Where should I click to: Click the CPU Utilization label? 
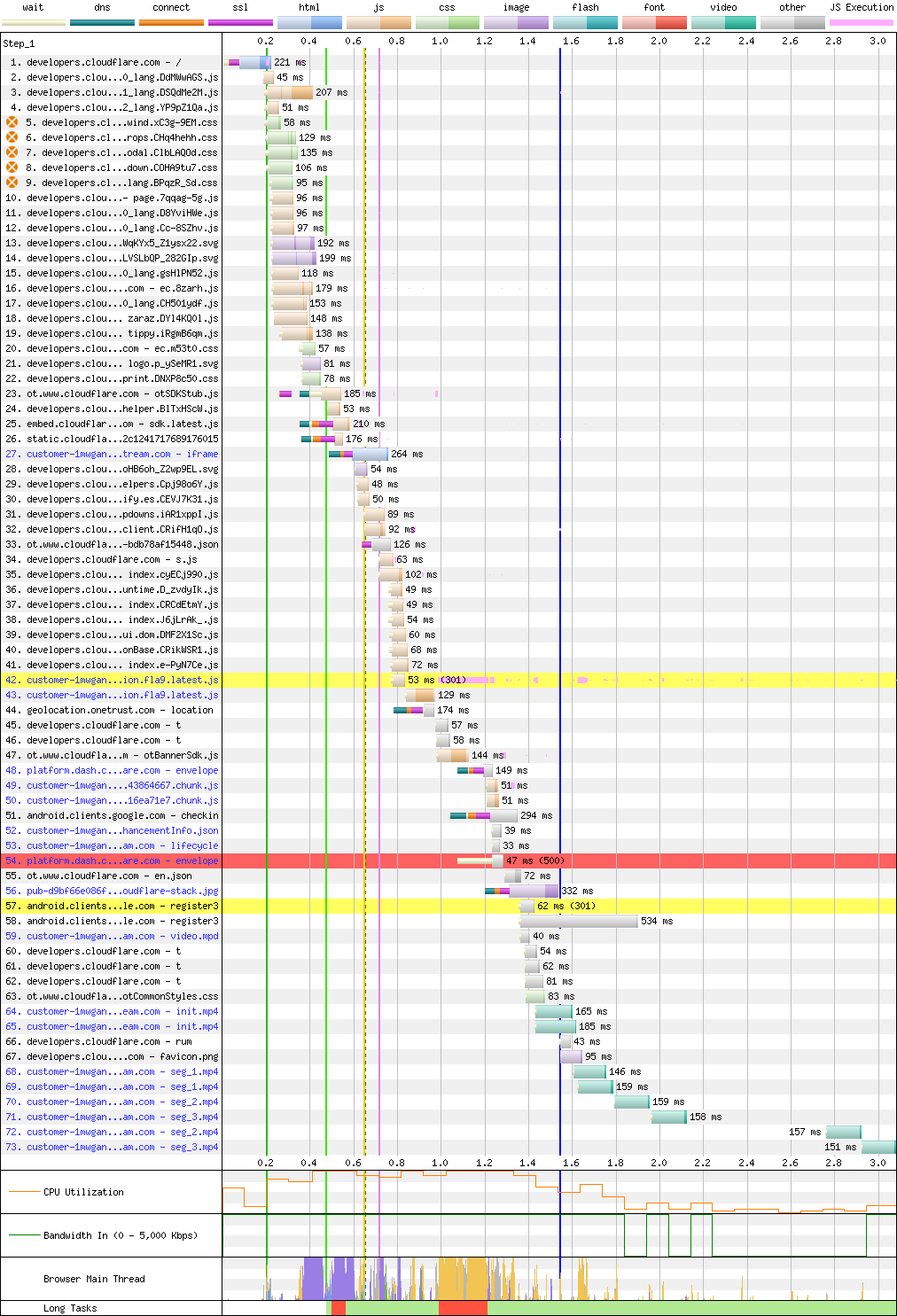[x=83, y=1192]
